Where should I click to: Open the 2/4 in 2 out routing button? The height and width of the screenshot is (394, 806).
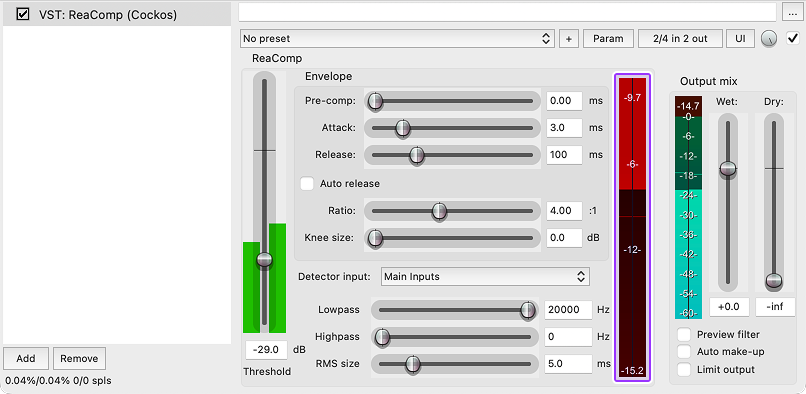tap(680, 39)
